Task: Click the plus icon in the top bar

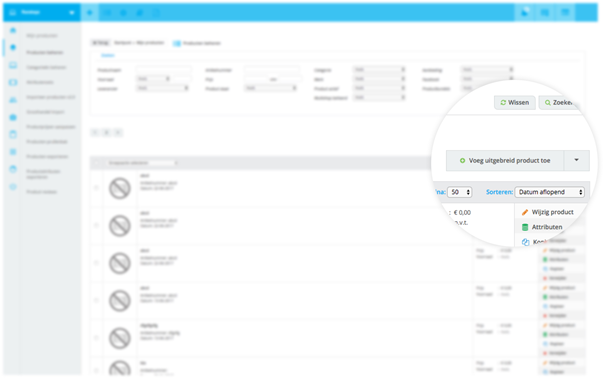Action: tap(89, 13)
